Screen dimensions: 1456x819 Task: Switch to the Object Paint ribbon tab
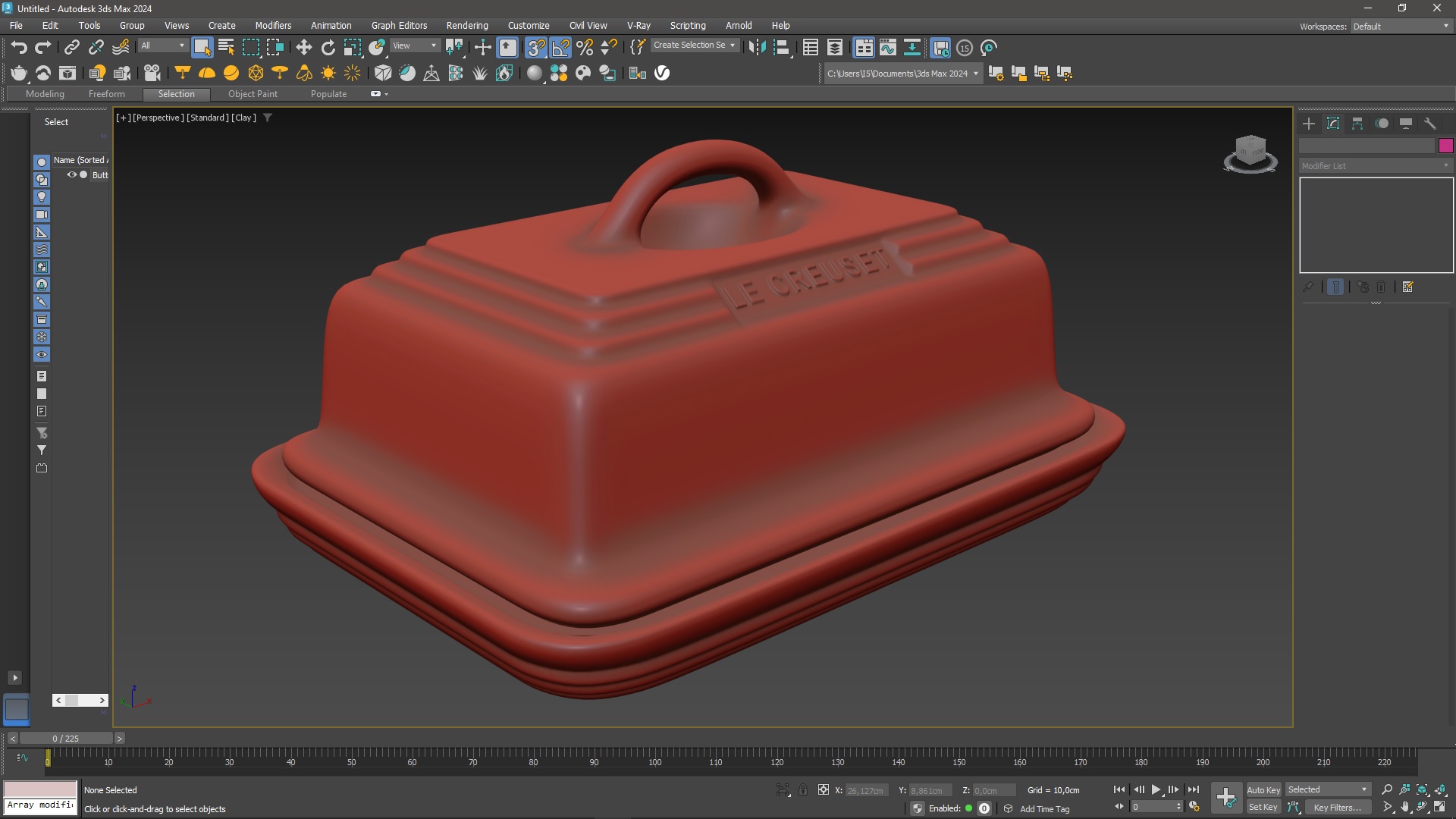[x=253, y=94]
